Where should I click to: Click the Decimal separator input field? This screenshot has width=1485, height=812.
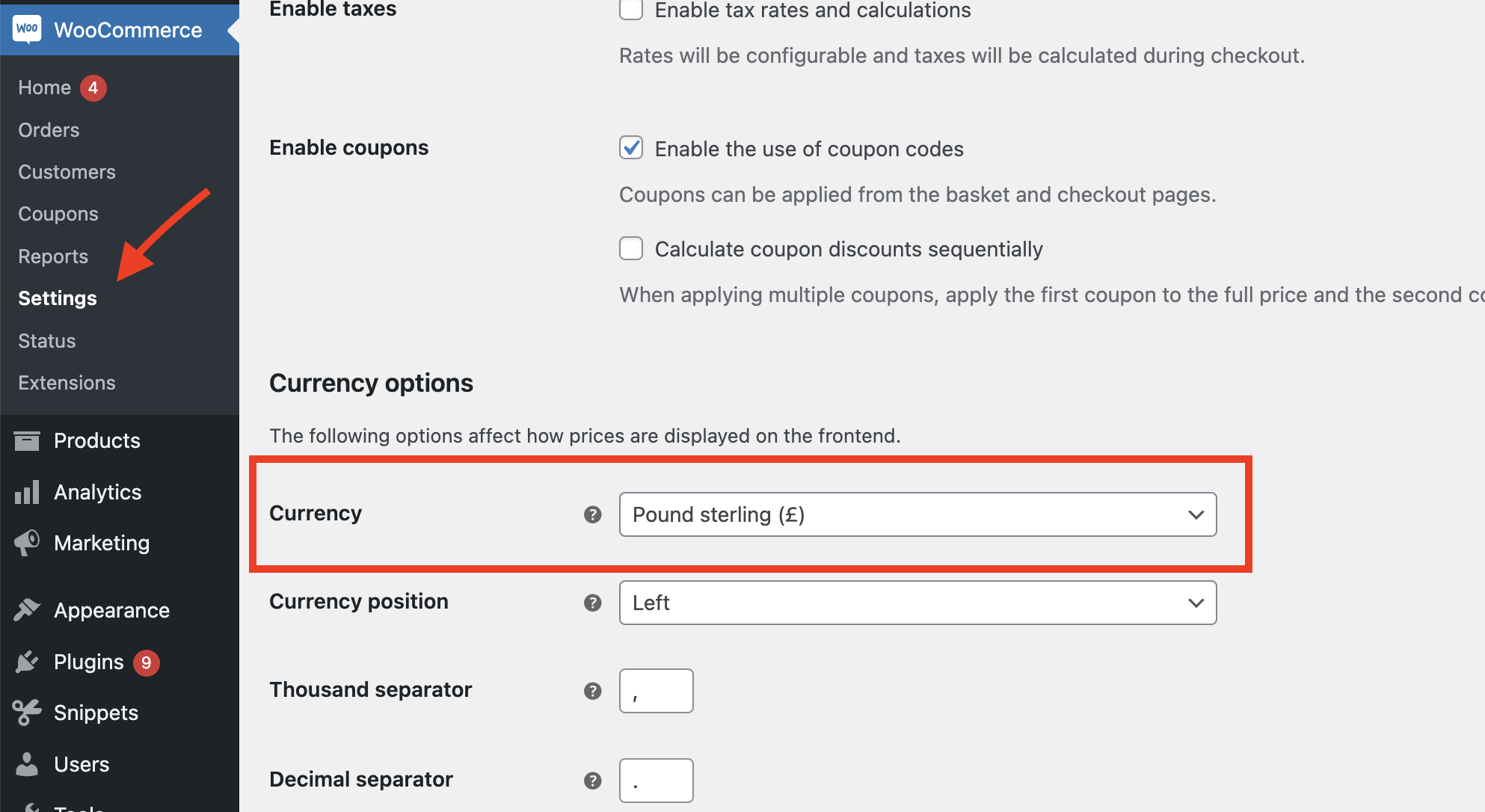[656, 781]
